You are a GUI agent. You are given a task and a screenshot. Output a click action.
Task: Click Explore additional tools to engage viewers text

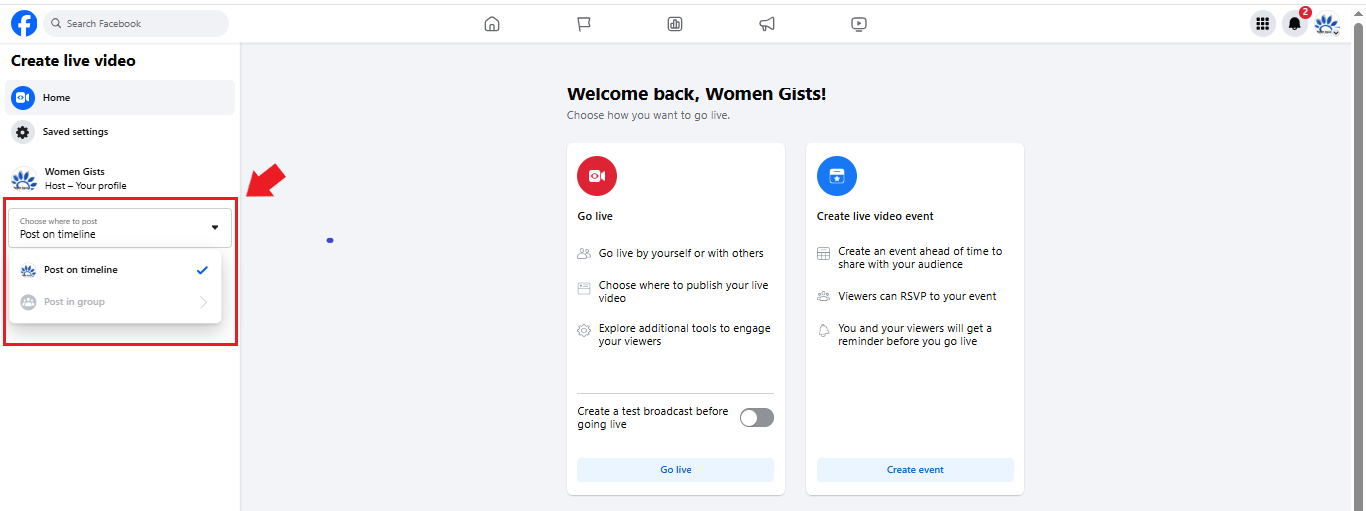click(685, 335)
